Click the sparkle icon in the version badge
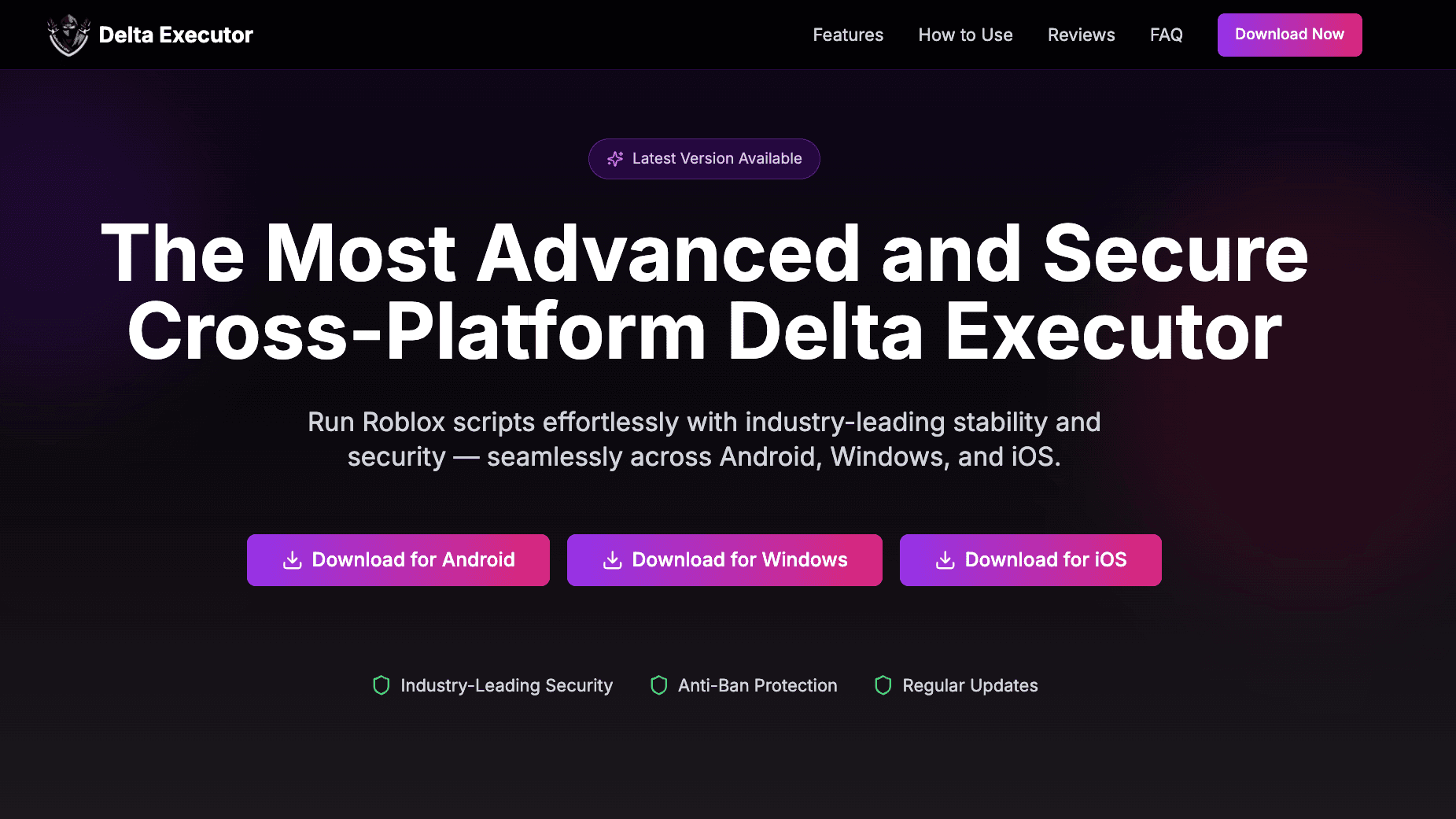 pyautogui.click(x=614, y=158)
